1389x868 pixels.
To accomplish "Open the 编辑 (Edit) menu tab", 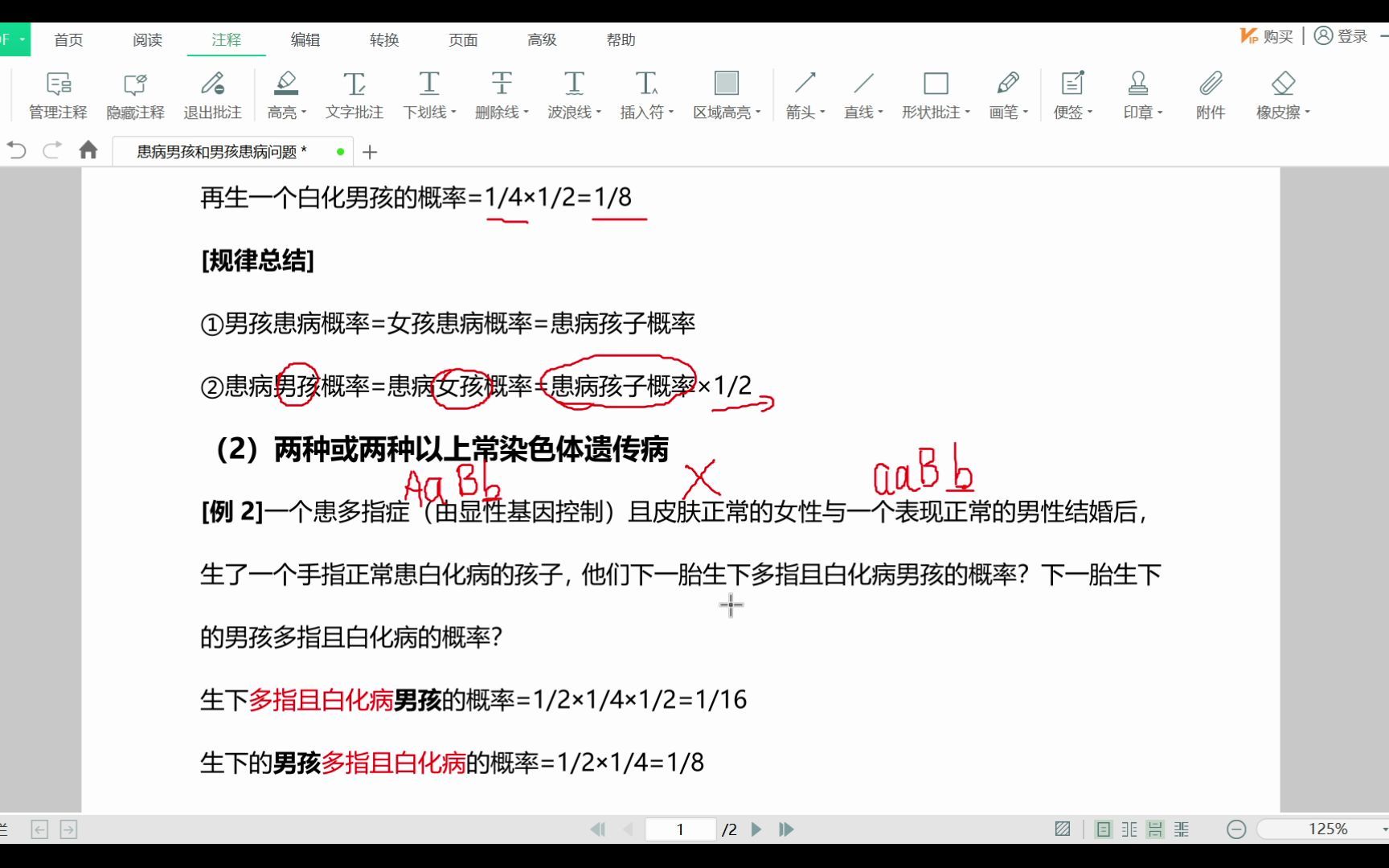I will (305, 39).
